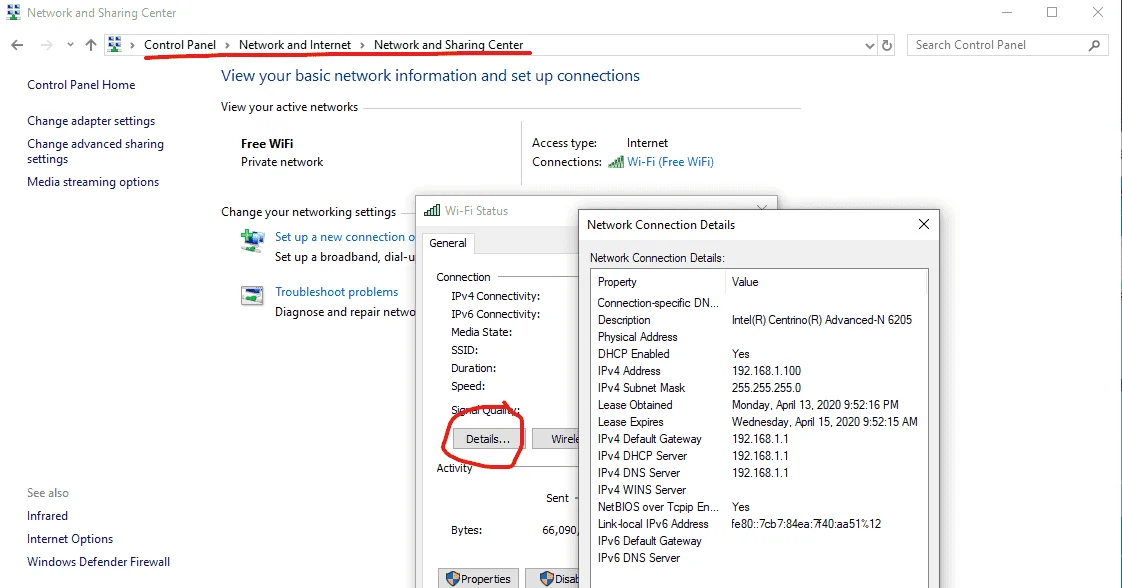Click the Forward navigation arrow
The width and height of the screenshot is (1122, 588).
pyautogui.click(x=47, y=45)
